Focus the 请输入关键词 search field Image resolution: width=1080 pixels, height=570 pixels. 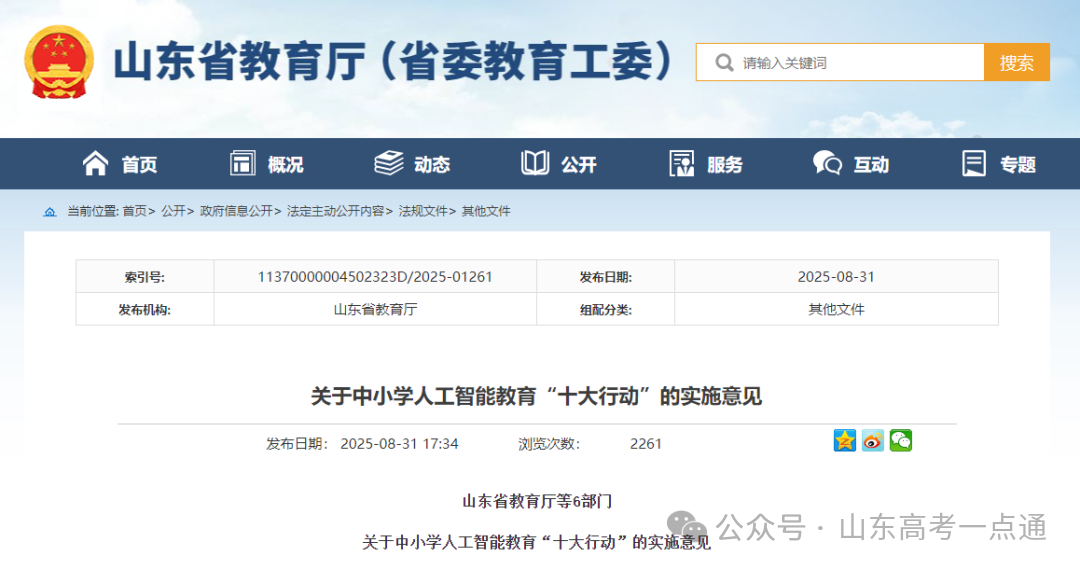click(x=860, y=63)
